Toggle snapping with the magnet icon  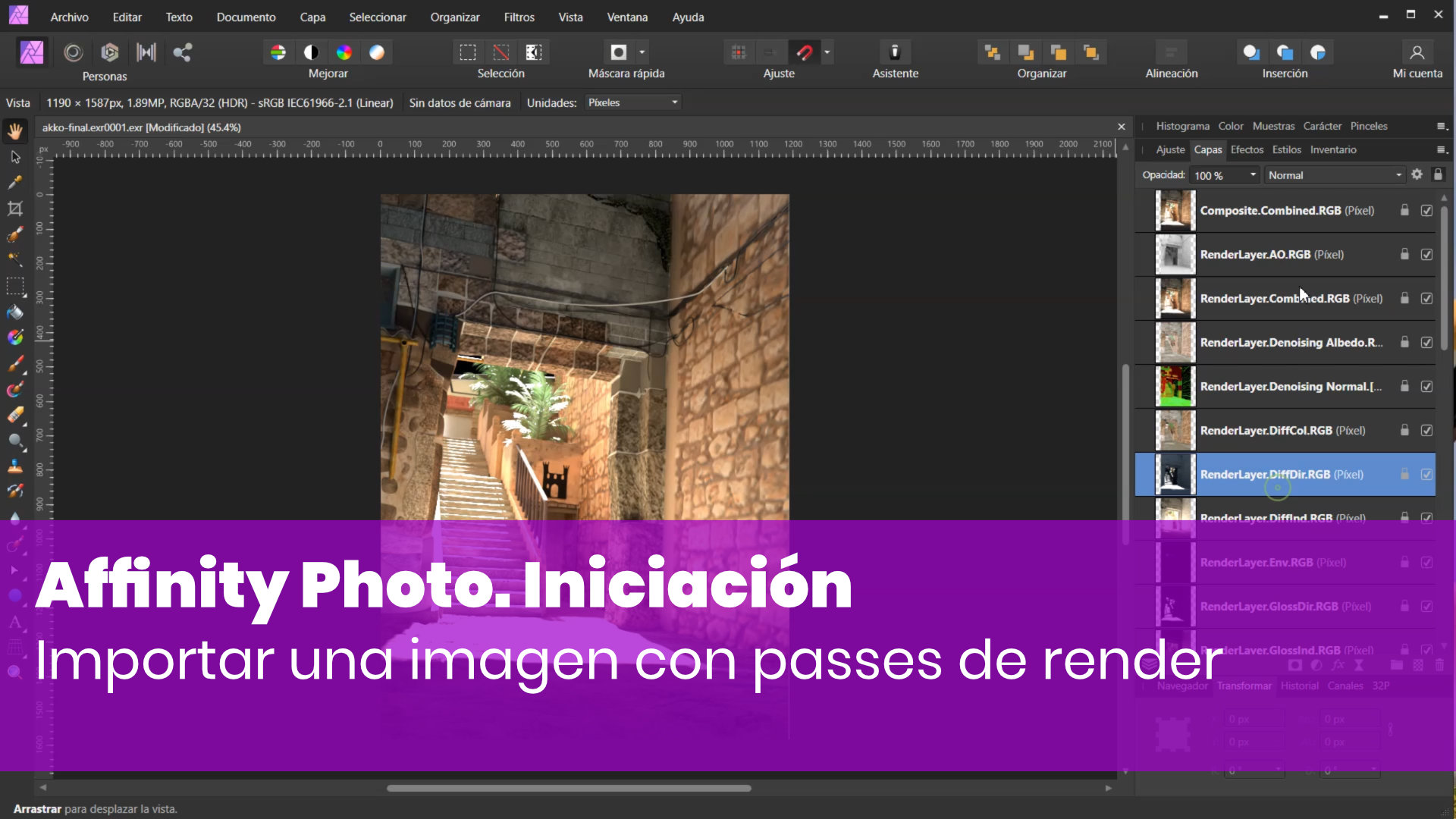[x=805, y=52]
